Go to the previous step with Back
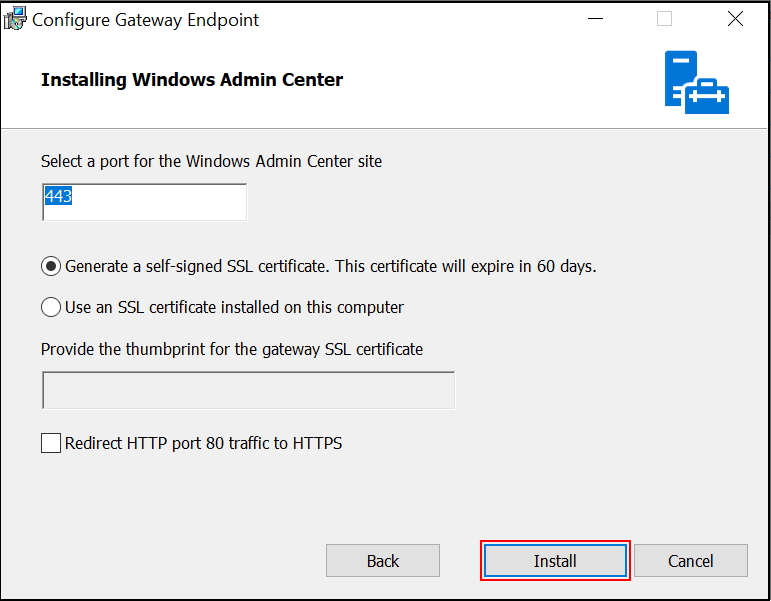The height and width of the screenshot is (601, 771). coord(383,561)
